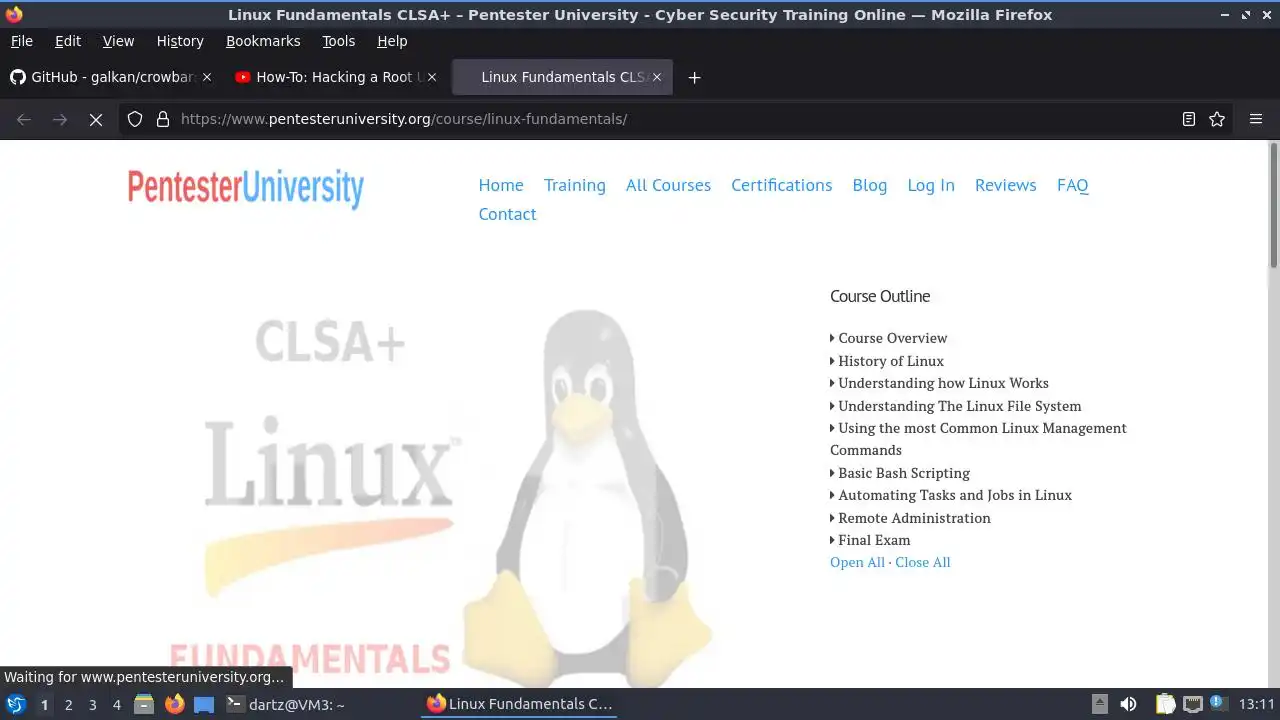Open the Firefox hamburger application menu
The image size is (1280, 720).
click(1256, 119)
